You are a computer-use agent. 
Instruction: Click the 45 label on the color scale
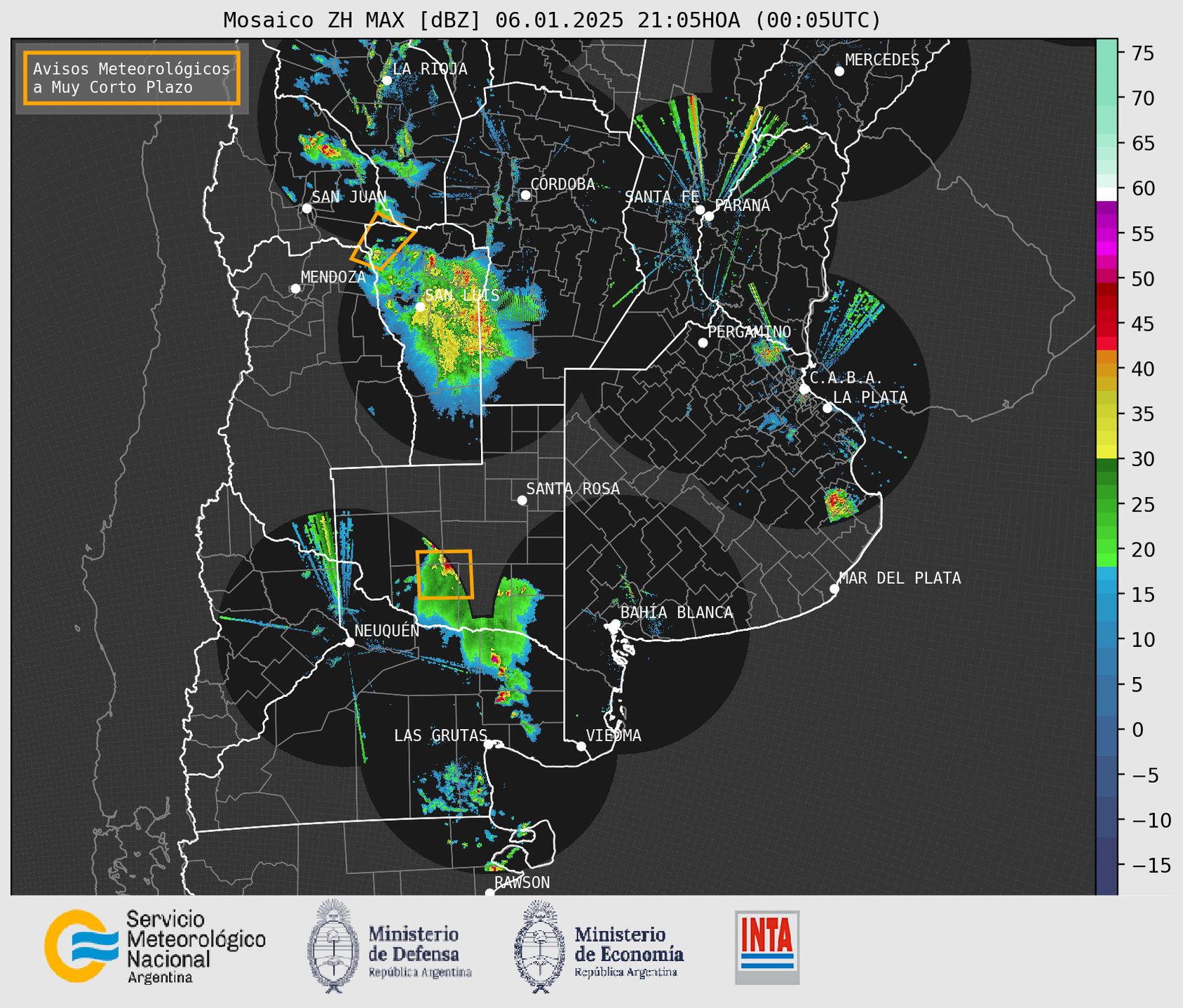(1142, 324)
